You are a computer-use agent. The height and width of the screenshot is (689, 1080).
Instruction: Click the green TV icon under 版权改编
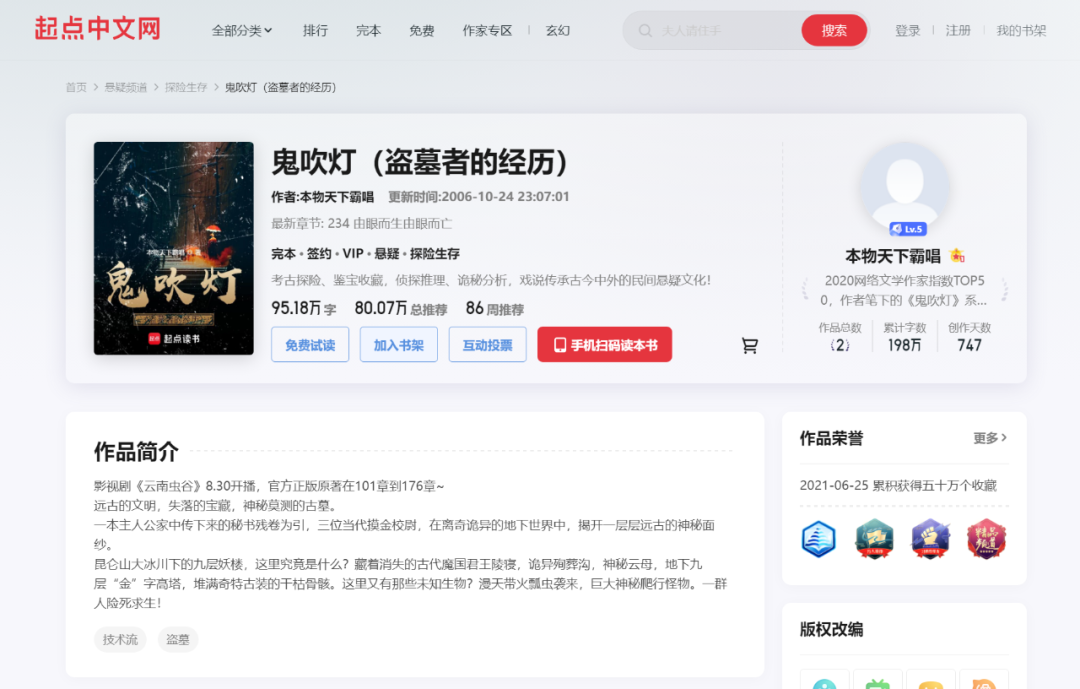(878, 682)
